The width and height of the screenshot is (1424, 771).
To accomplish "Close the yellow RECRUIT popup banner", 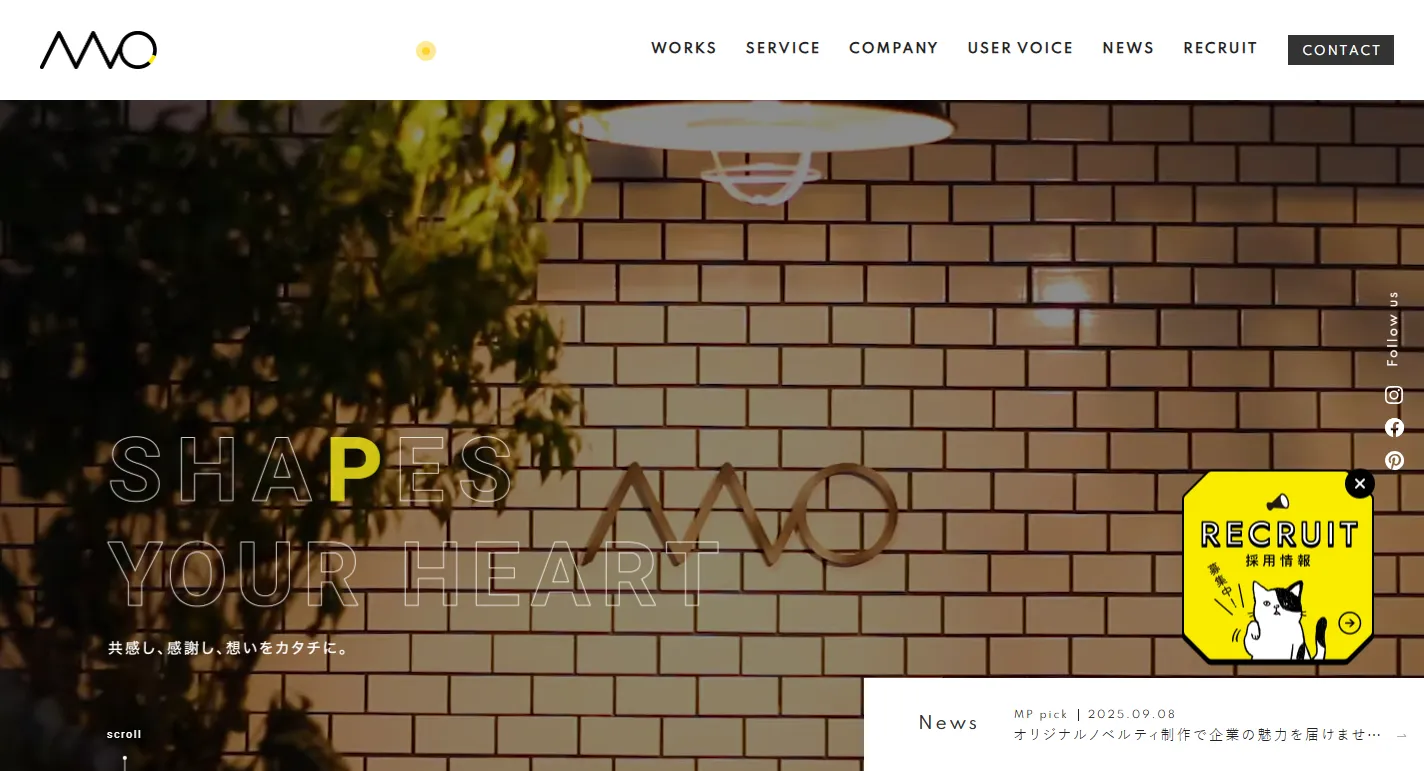I will pyautogui.click(x=1360, y=483).
